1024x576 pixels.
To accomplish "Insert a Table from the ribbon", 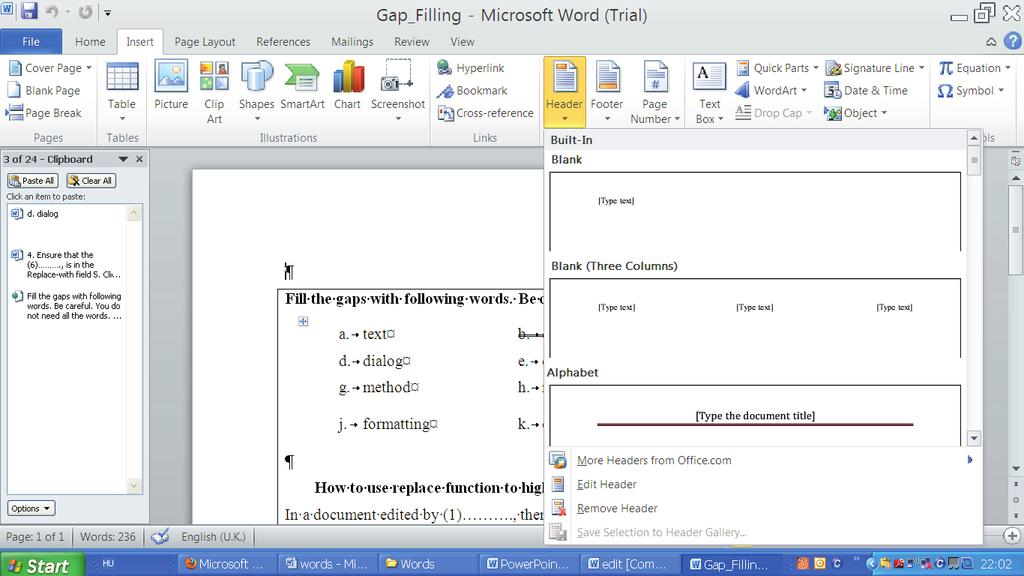I will coord(122,92).
